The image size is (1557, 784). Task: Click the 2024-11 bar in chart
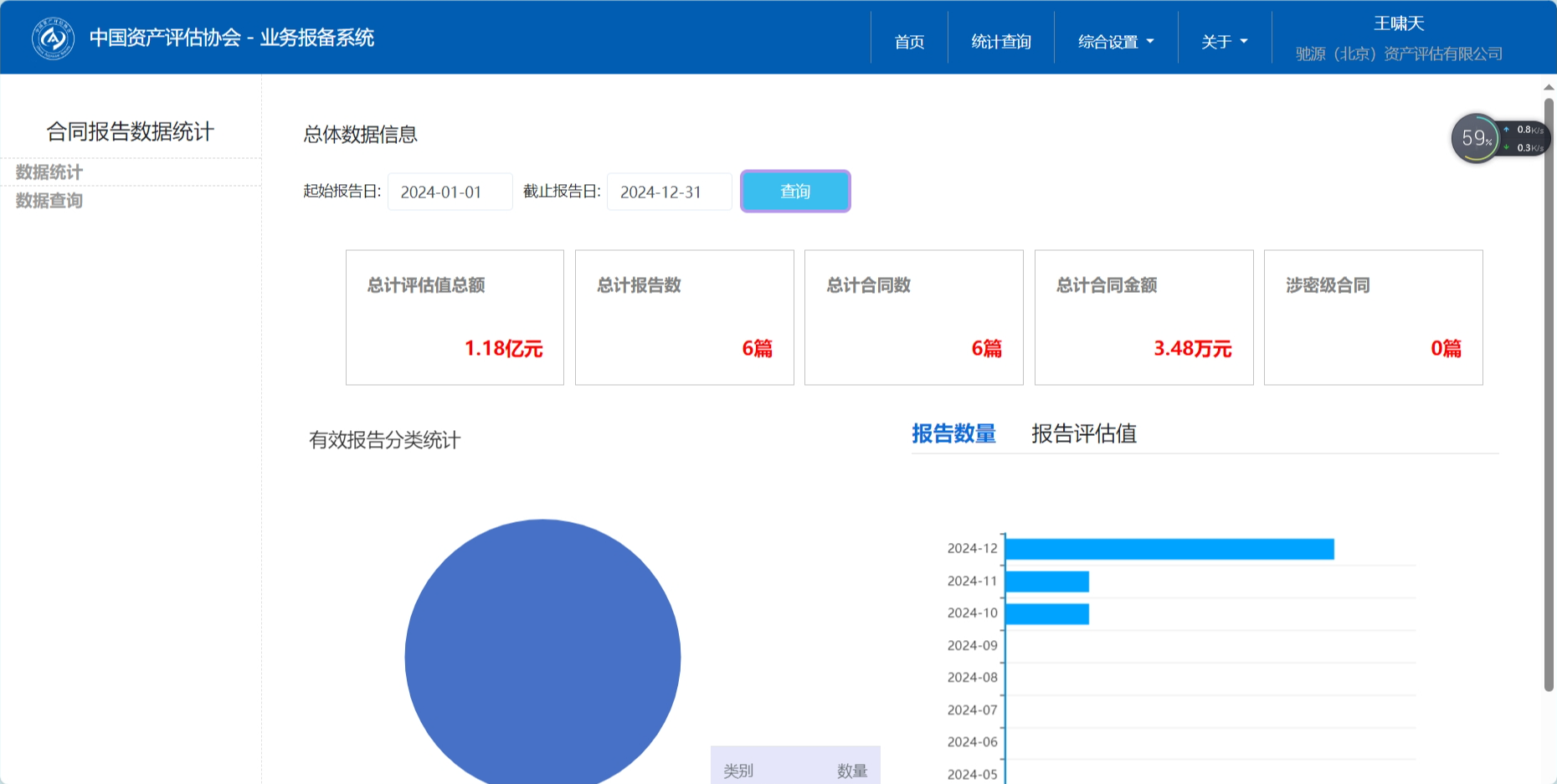(x=1046, y=582)
